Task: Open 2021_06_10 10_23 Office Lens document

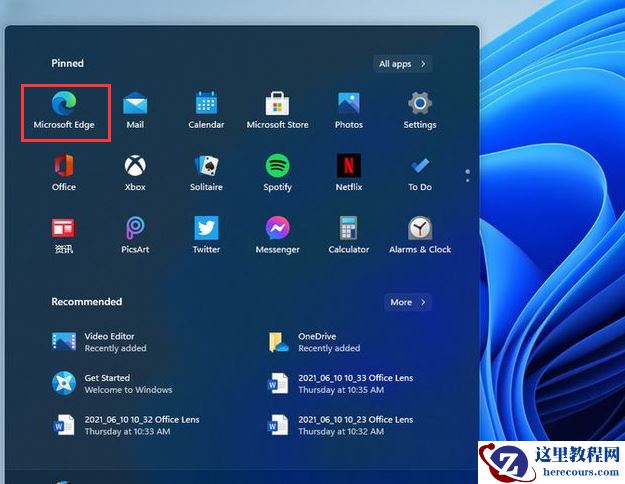Action: [x=340, y=425]
